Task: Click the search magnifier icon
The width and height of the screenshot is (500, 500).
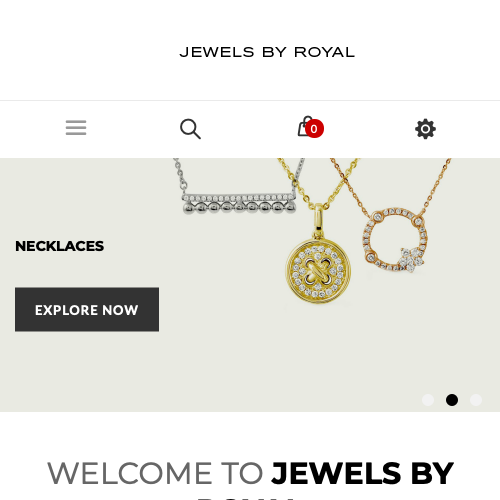Action: [x=190, y=129]
